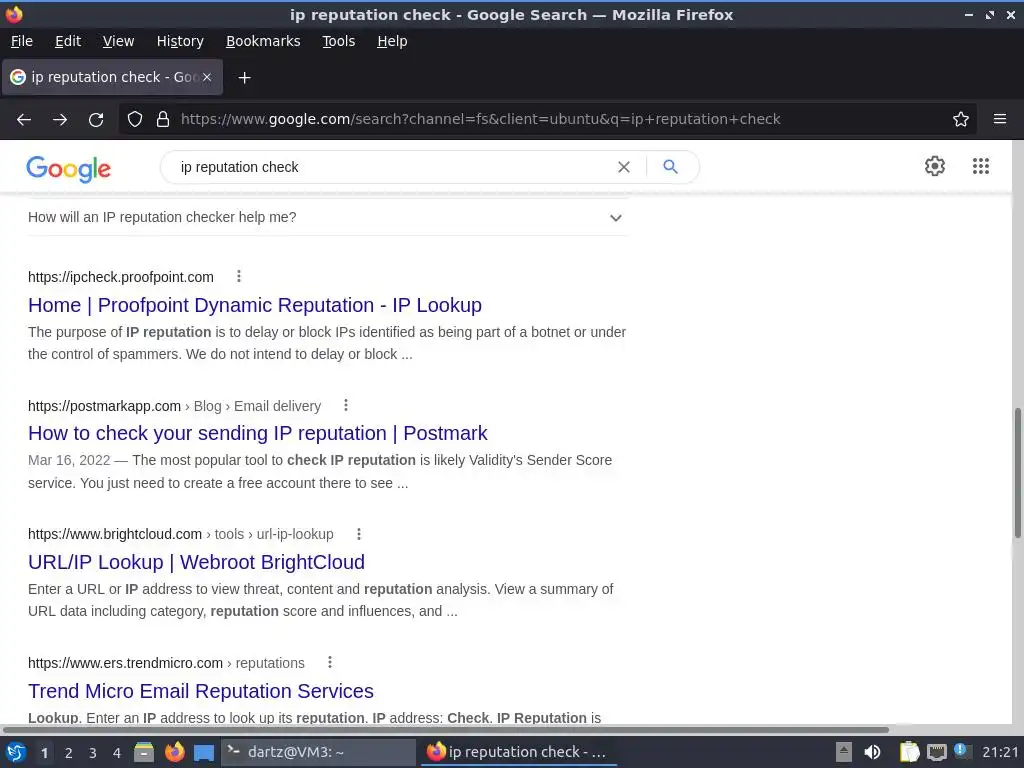The width and height of the screenshot is (1024, 768).
Task: Close the ip reputation check tab
Action: coord(207,77)
